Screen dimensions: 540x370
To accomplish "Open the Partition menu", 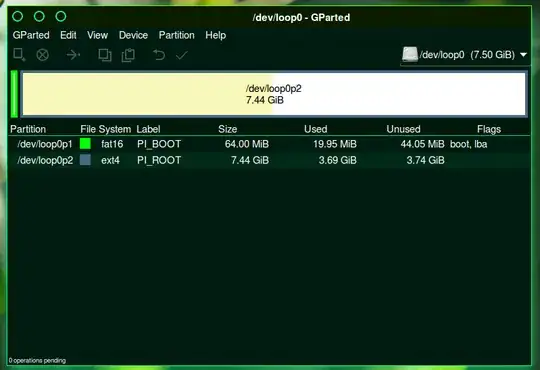I will pos(177,35).
